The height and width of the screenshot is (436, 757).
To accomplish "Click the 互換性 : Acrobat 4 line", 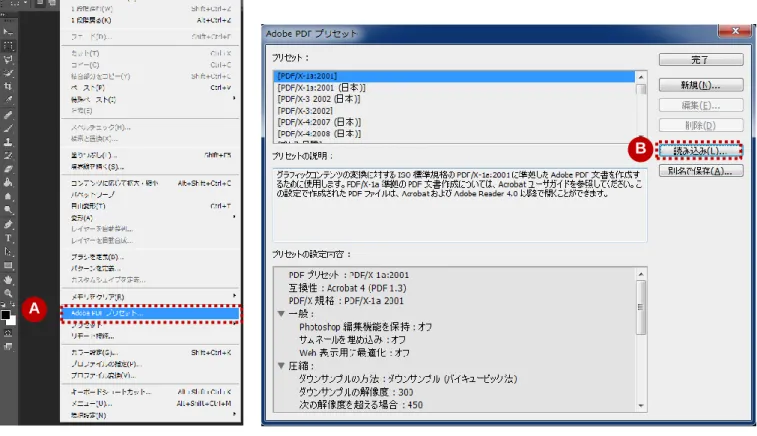I will click(347, 288).
